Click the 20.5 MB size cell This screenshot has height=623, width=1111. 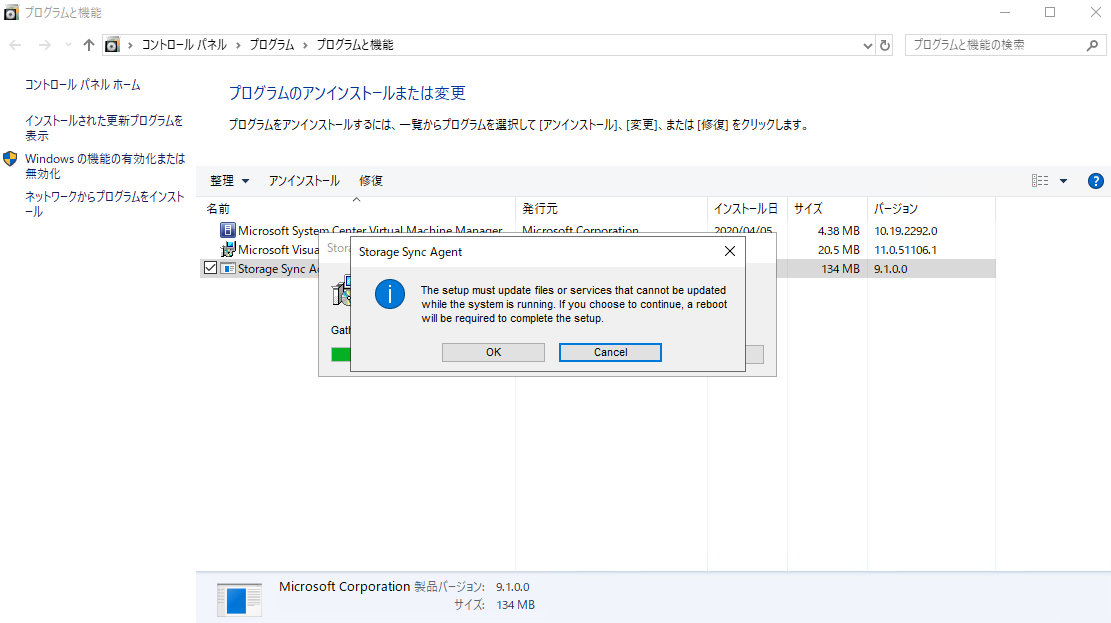coord(838,250)
